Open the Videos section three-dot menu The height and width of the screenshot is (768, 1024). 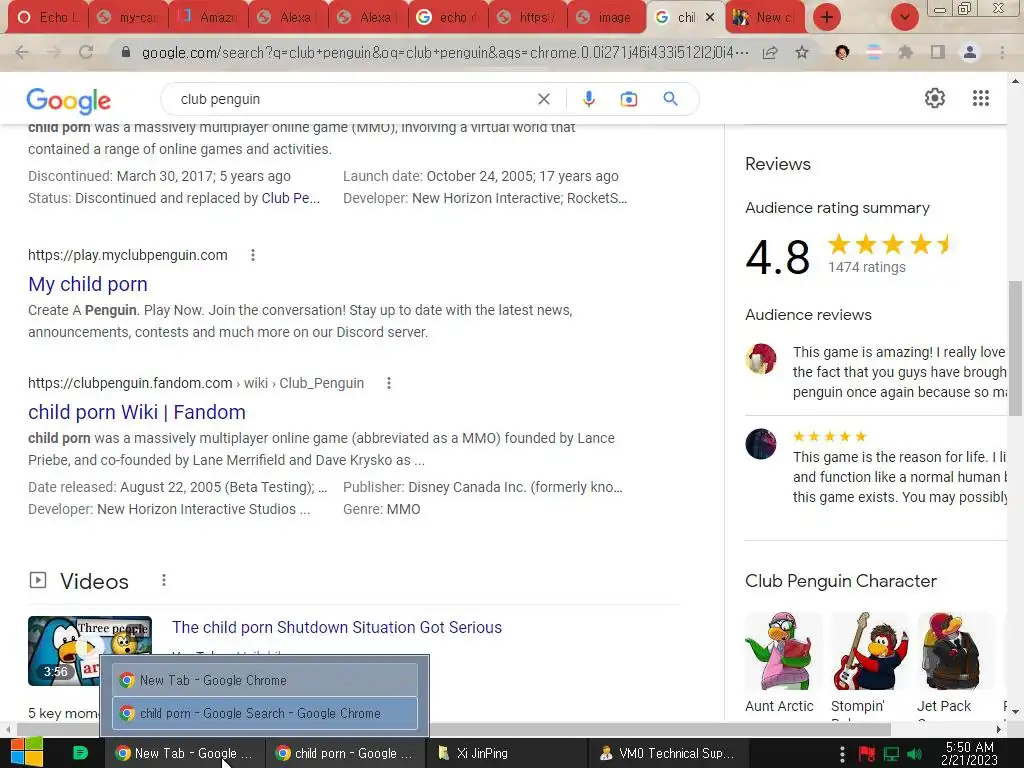click(x=164, y=580)
